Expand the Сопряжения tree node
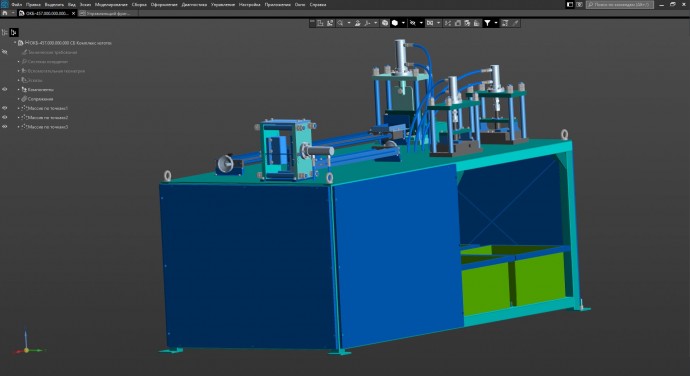Image resolution: width=690 pixels, height=376 pixels. click(x=18, y=99)
